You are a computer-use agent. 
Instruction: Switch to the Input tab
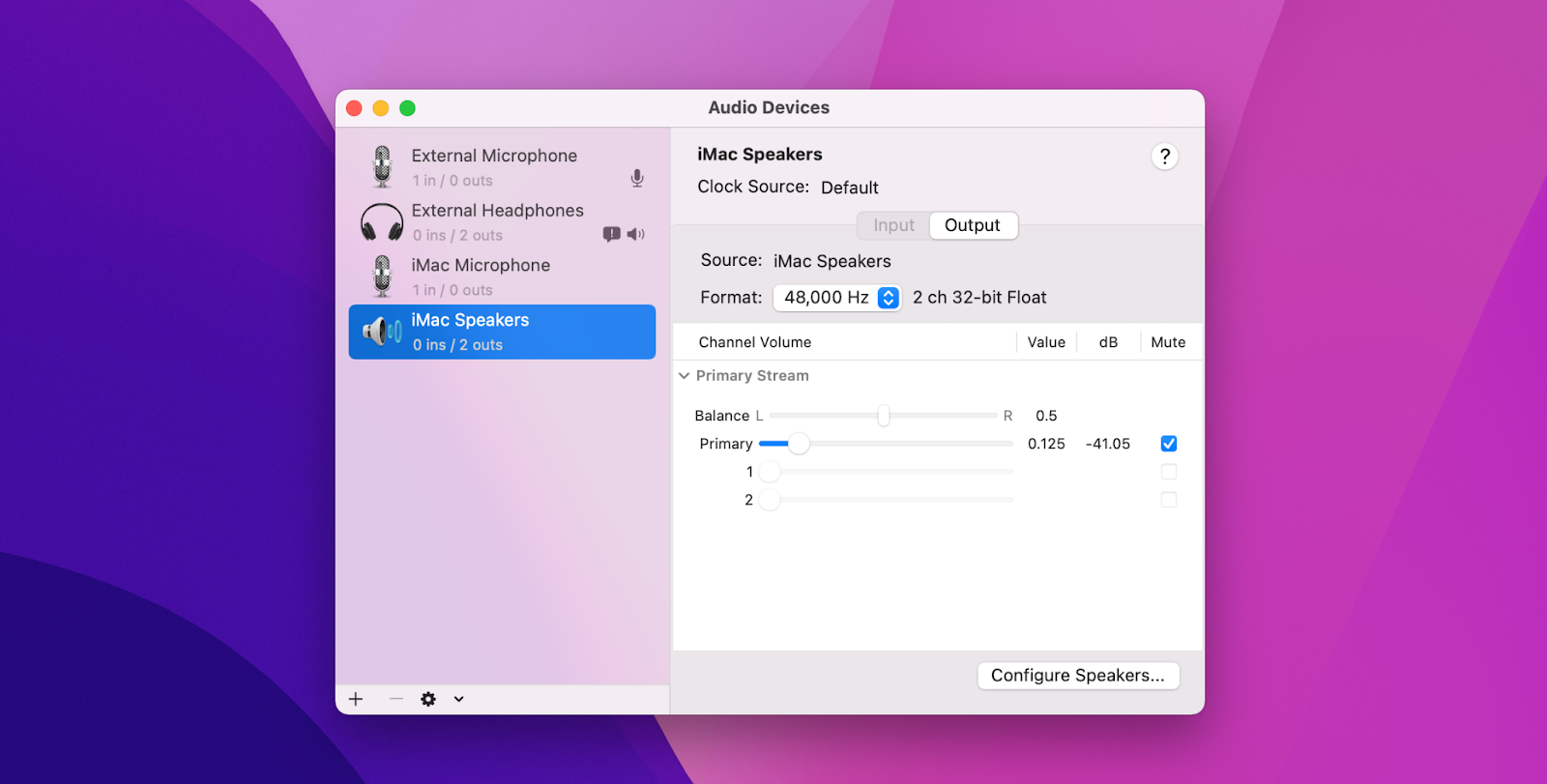coord(893,225)
